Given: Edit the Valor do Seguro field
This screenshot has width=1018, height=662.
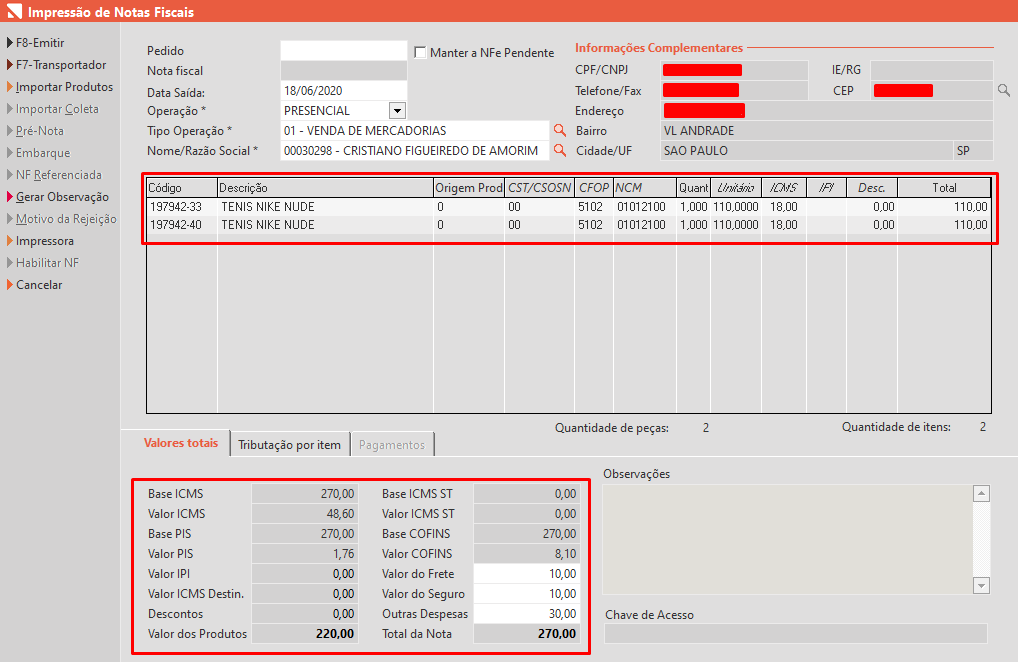Looking at the screenshot, I should (526, 594).
